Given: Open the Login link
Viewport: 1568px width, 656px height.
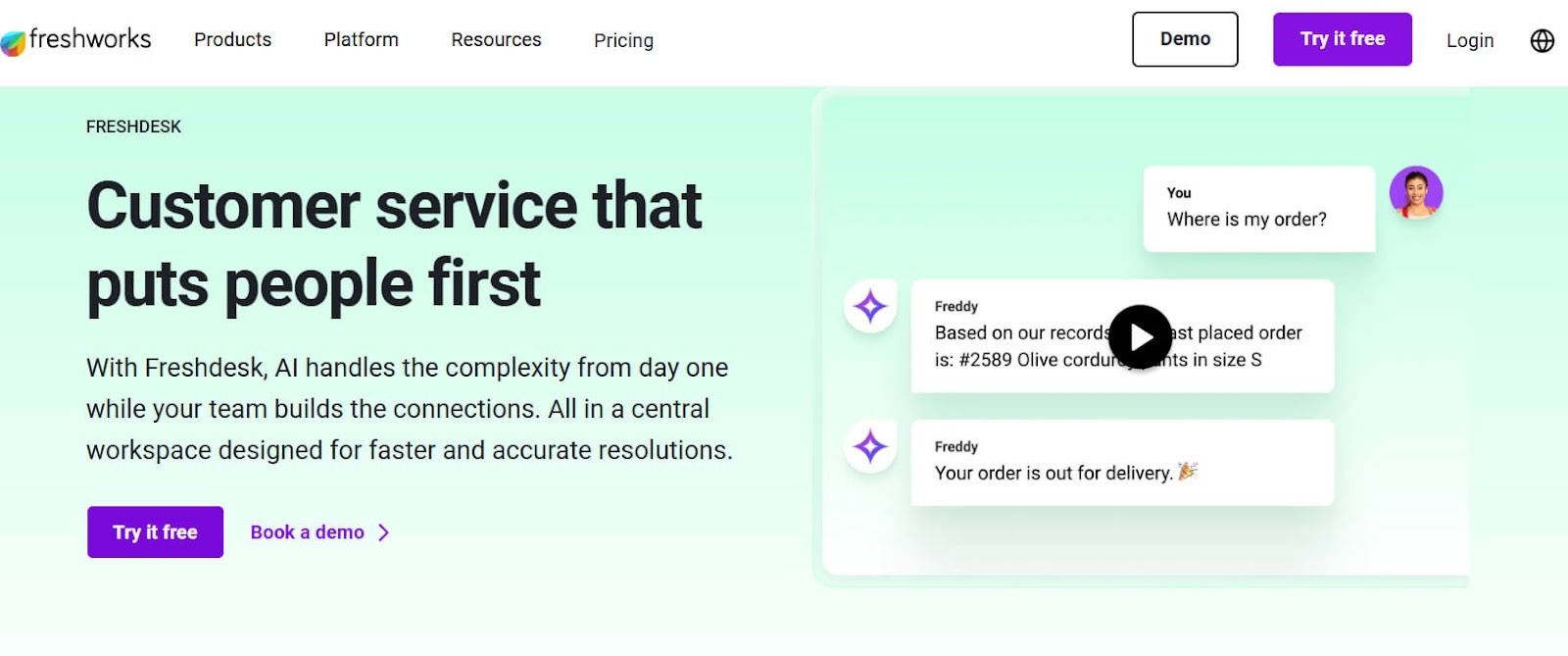Looking at the screenshot, I should pos(1470,40).
